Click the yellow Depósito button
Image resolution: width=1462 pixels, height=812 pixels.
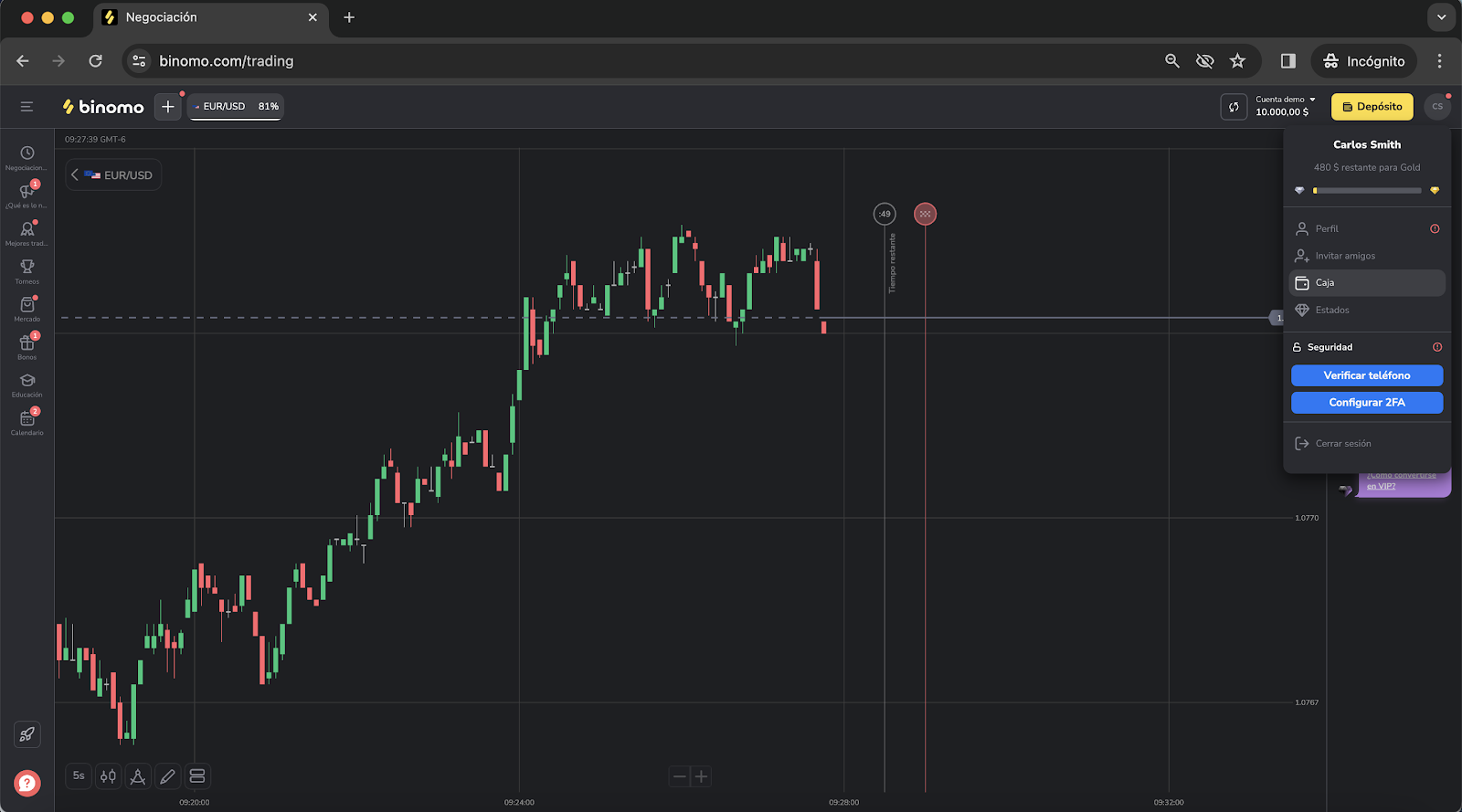click(x=1372, y=107)
